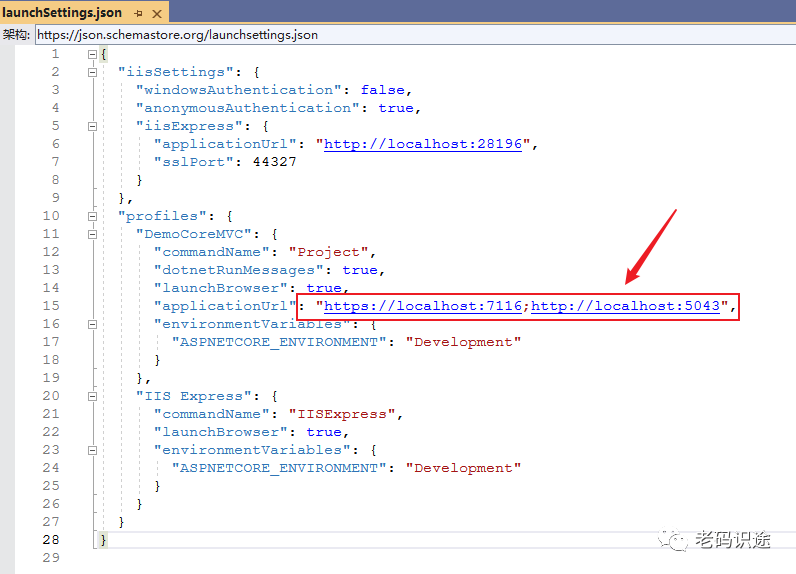796x574 pixels.
Task: Collapse the profiles block
Action: [x=92, y=216]
